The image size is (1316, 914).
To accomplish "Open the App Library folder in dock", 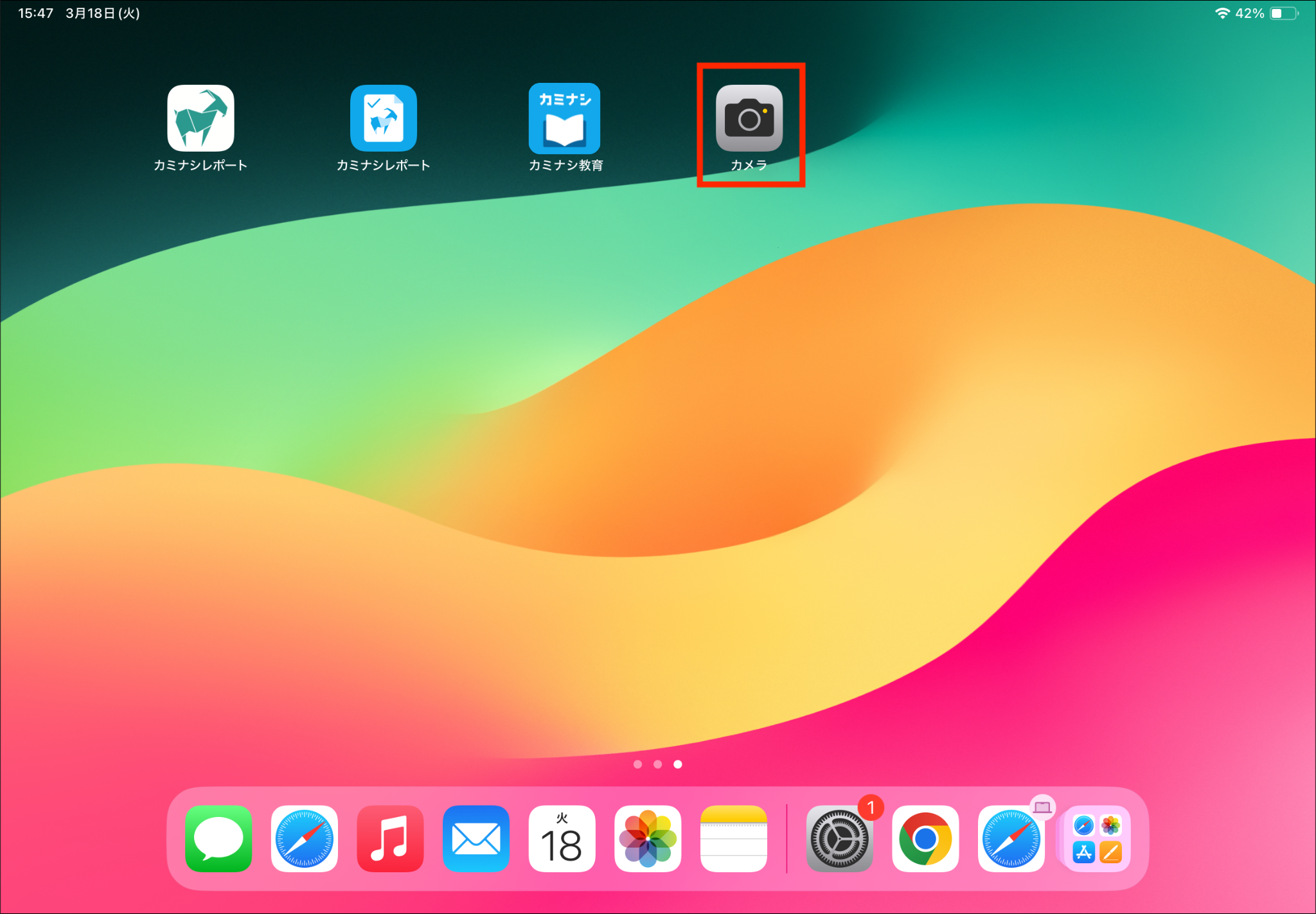I will tap(1097, 839).
